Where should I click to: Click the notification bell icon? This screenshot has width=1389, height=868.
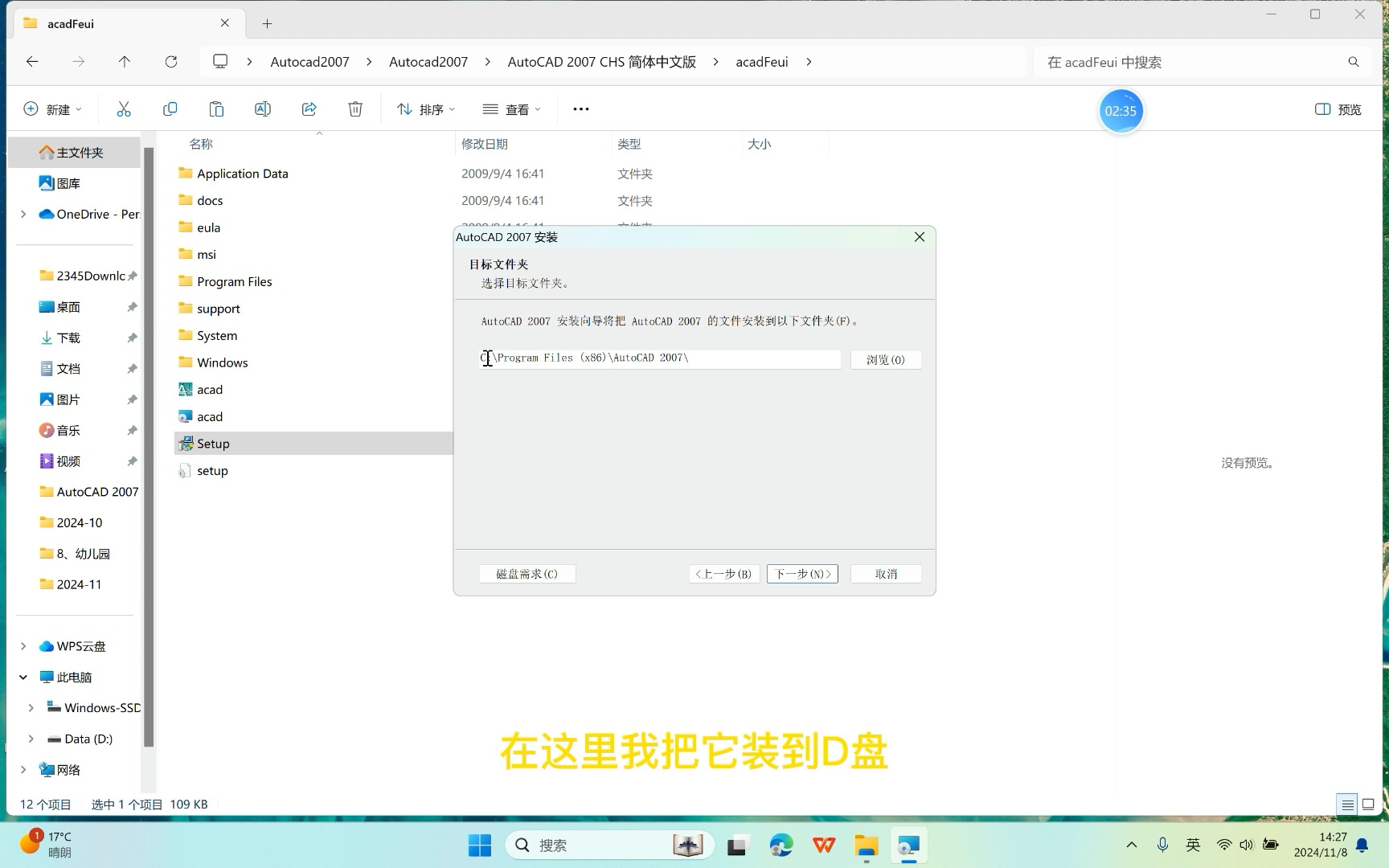coord(1362,845)
